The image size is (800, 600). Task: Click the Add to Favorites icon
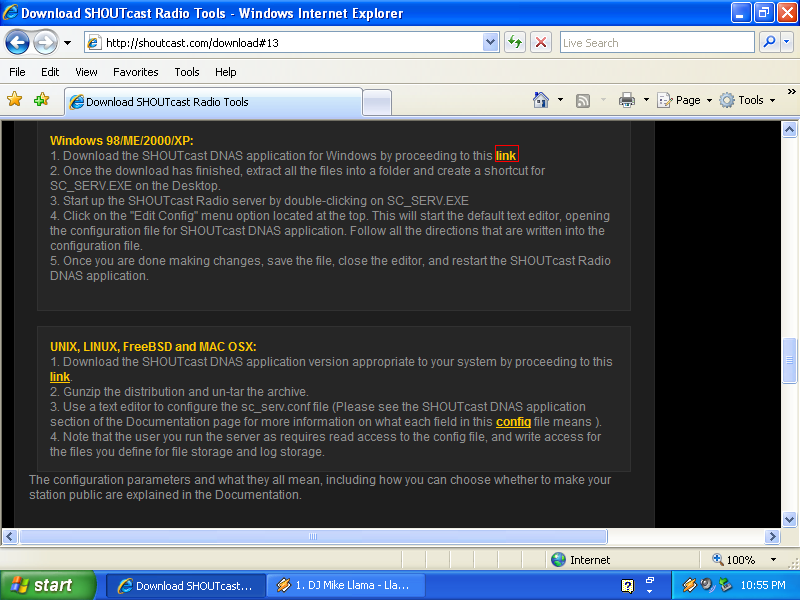click(41, 99)
